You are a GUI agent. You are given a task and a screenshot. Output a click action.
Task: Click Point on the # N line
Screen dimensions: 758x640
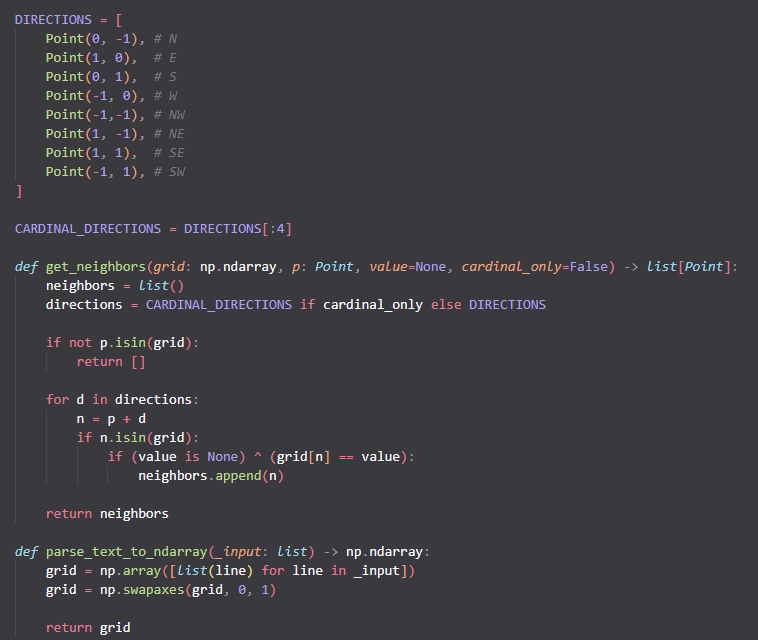65,39
